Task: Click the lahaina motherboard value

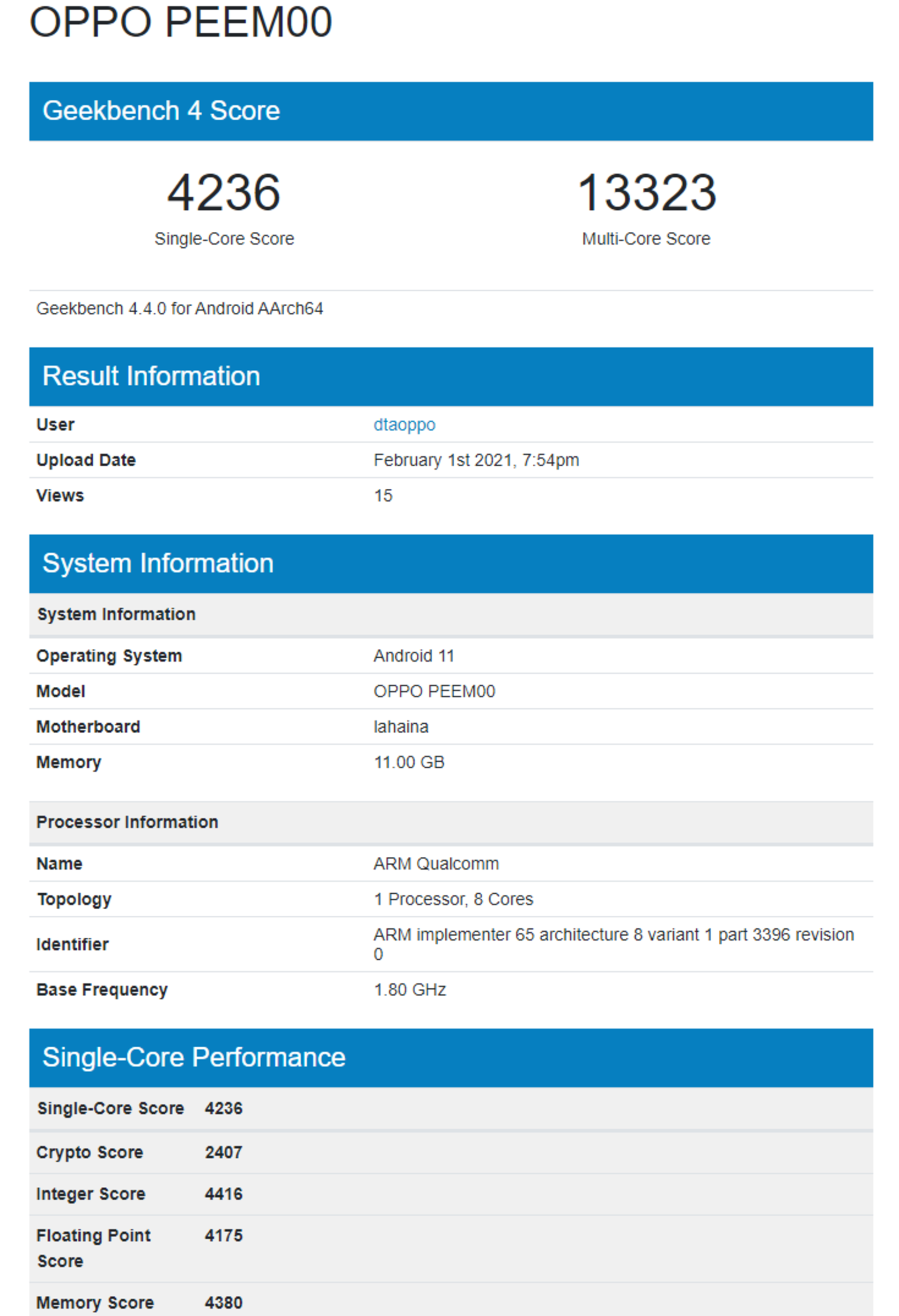Action: point(401,727)
